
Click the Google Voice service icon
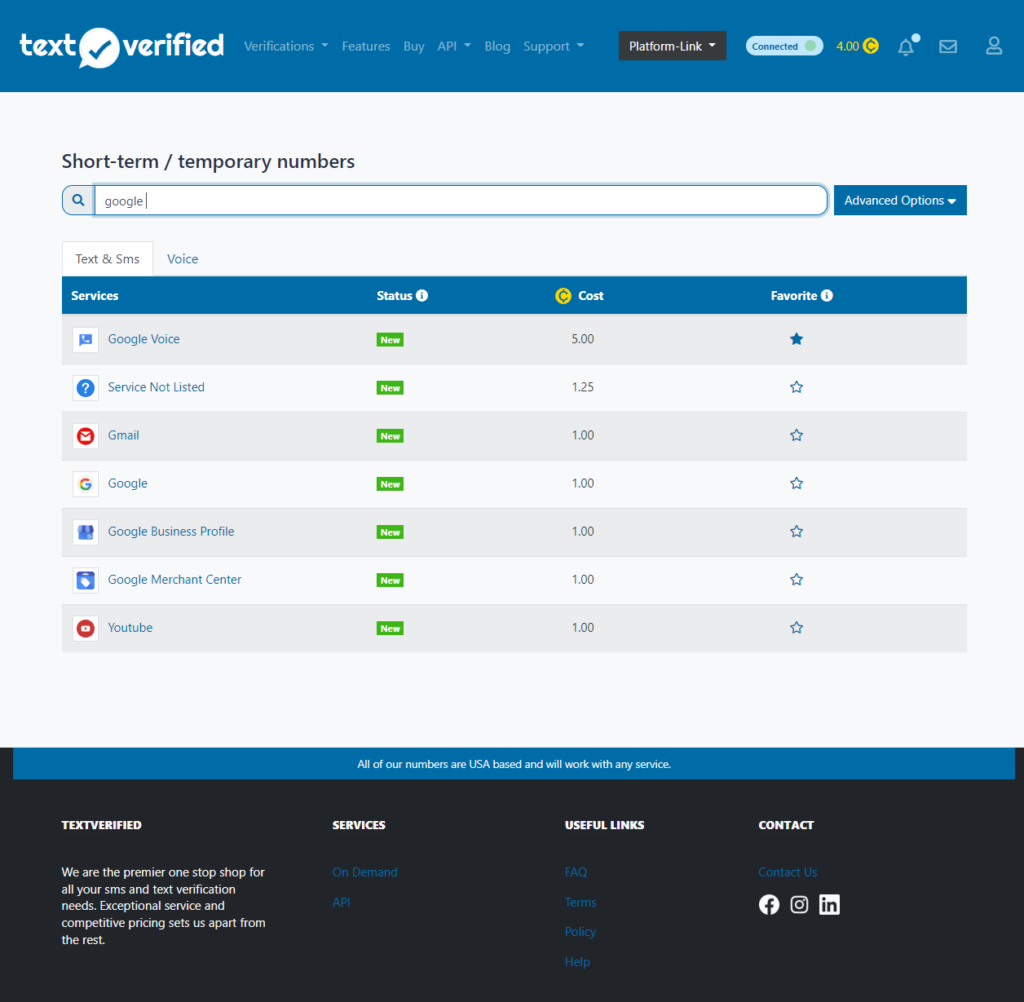click(x=86, y=339)
